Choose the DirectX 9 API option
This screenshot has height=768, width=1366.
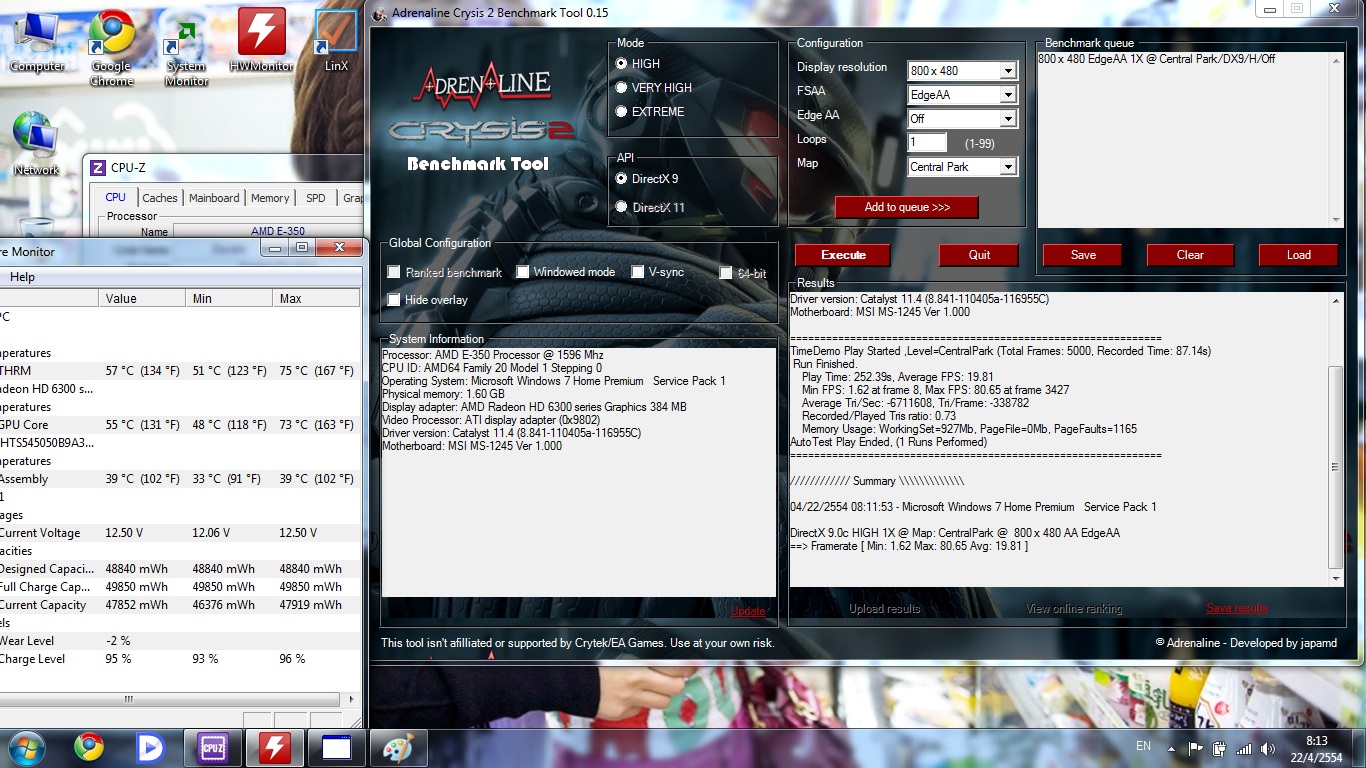tap(621, 179)
